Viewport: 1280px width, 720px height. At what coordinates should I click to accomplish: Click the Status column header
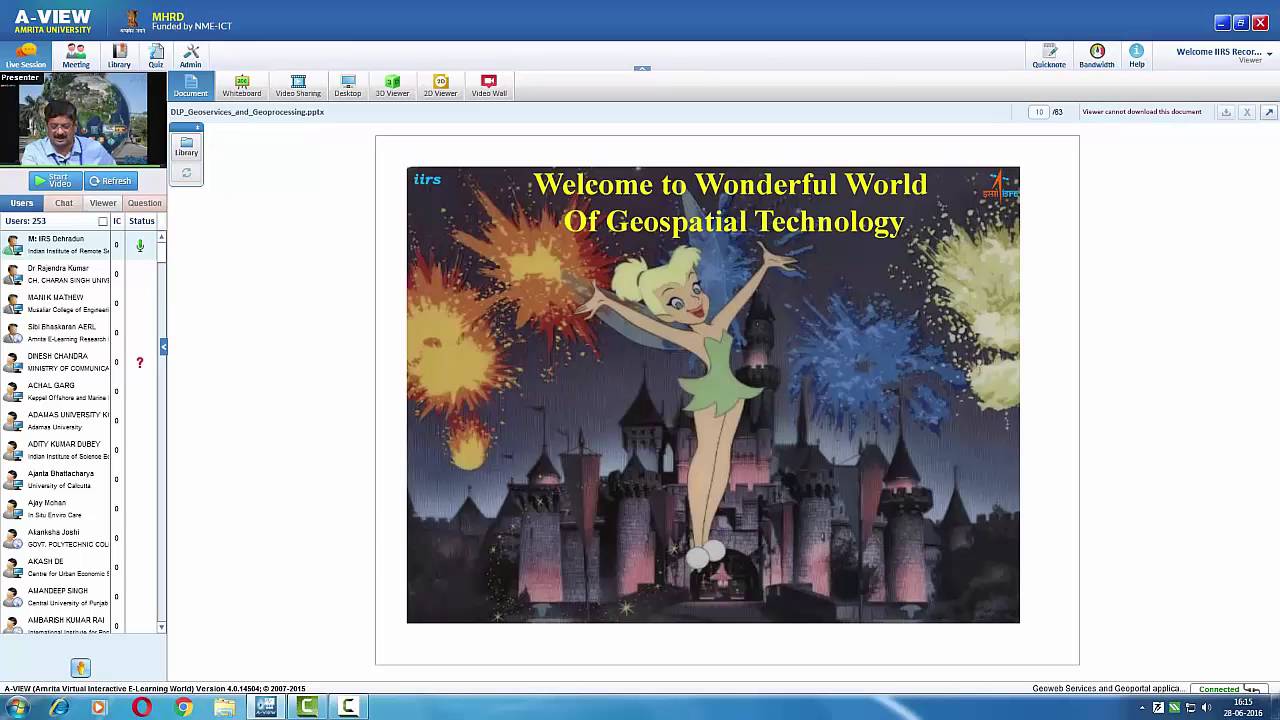142,221
